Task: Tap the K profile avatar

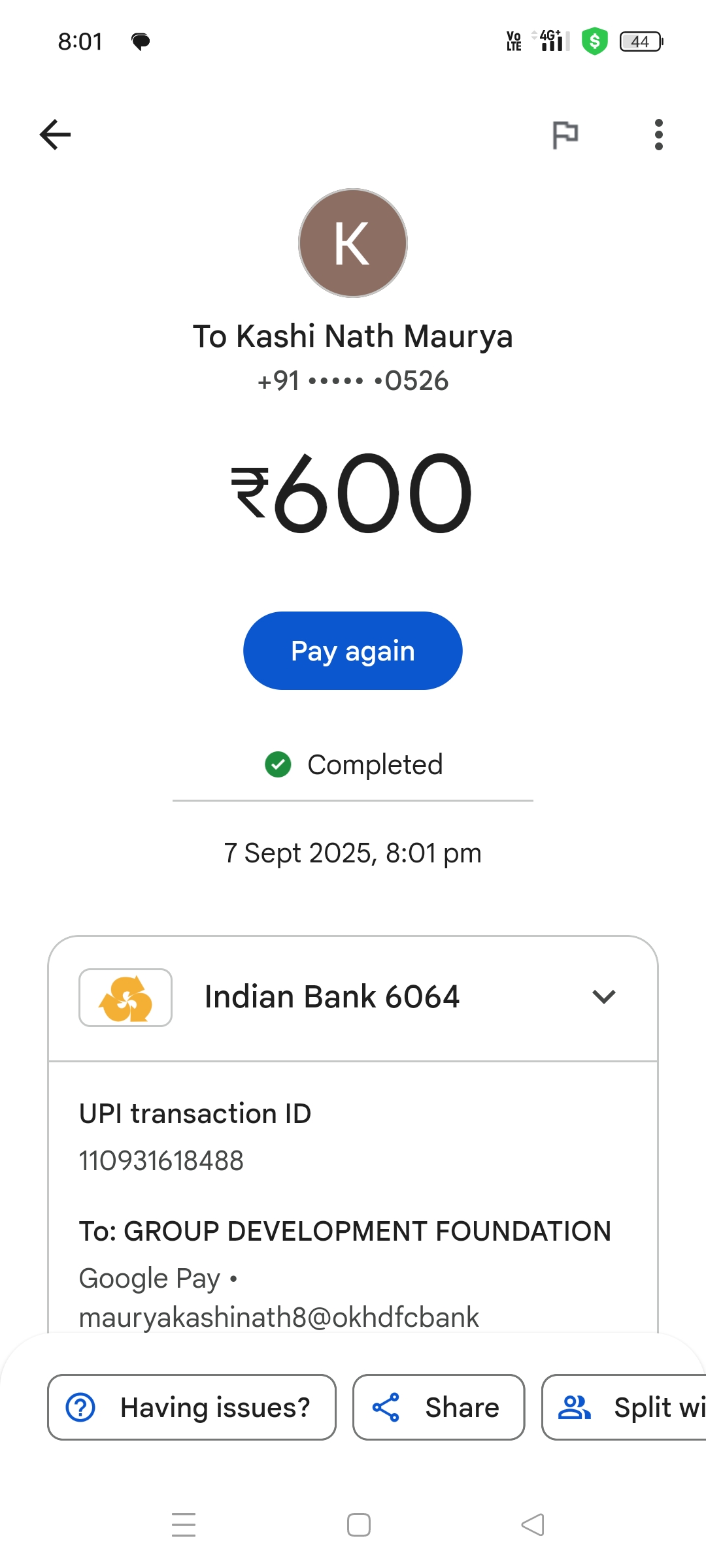Action: pyautogui.click(x=353, y=243)
